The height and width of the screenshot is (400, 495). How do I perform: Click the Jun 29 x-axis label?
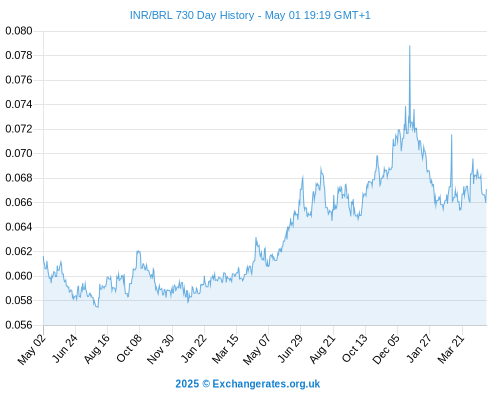[290, 349]
